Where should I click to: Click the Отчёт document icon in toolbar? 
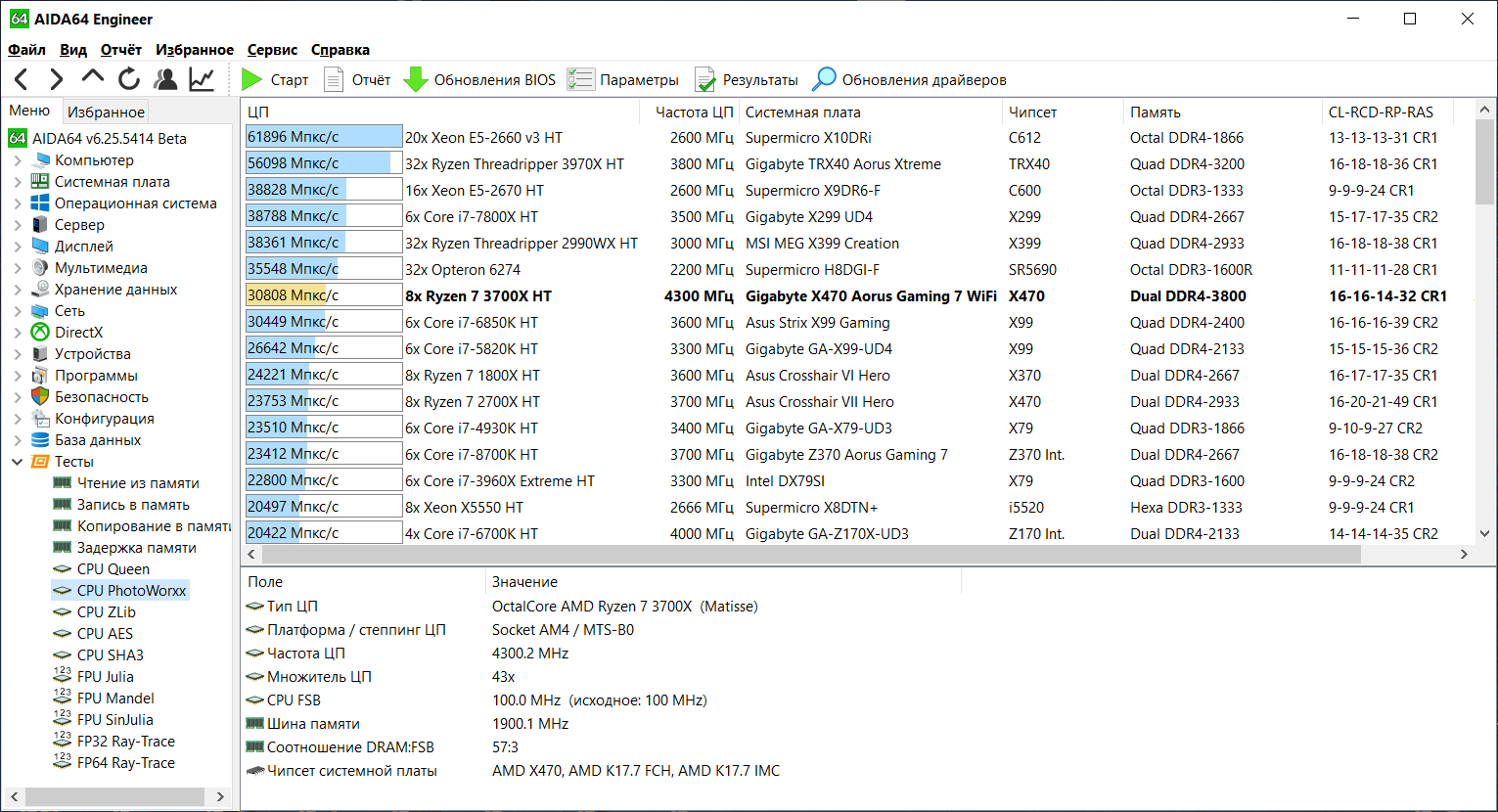(x=334, y=79)
